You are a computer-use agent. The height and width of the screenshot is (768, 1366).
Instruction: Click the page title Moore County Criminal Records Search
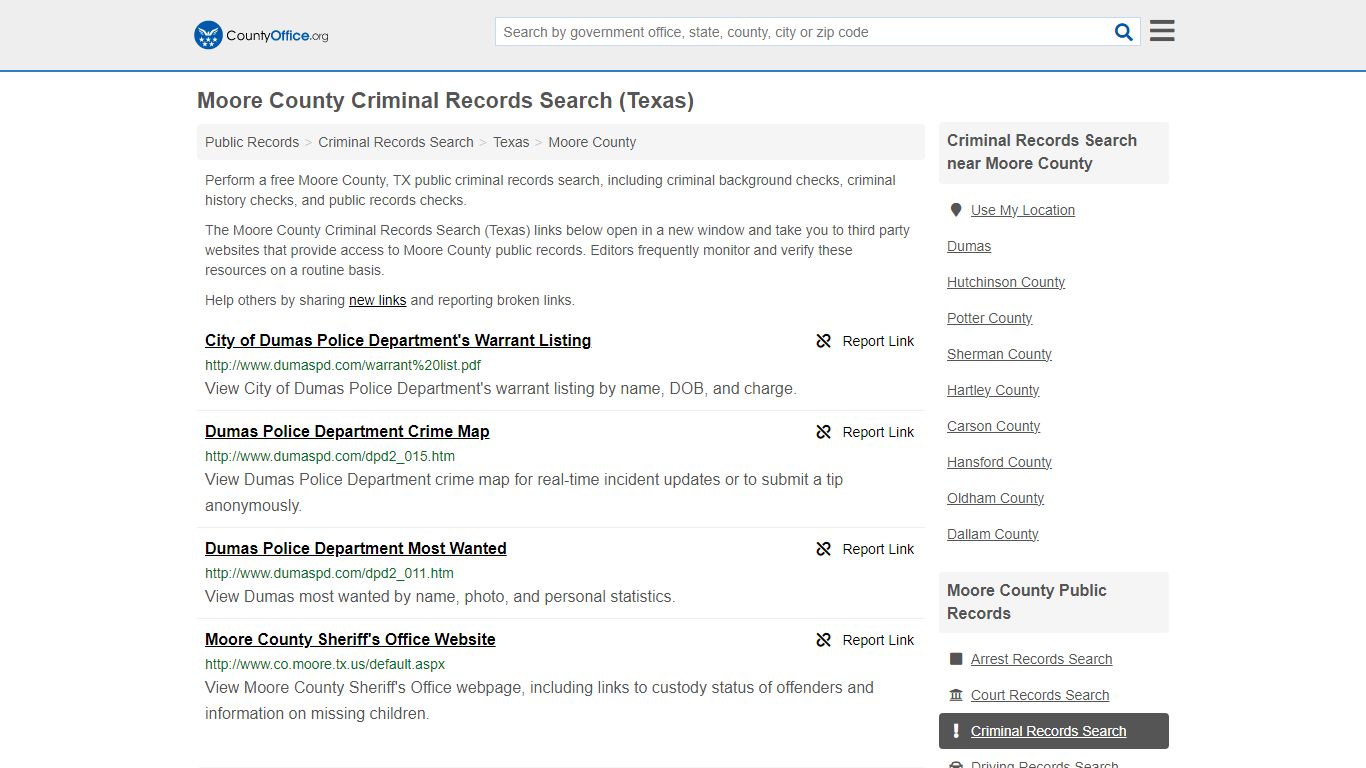point(445,101)
